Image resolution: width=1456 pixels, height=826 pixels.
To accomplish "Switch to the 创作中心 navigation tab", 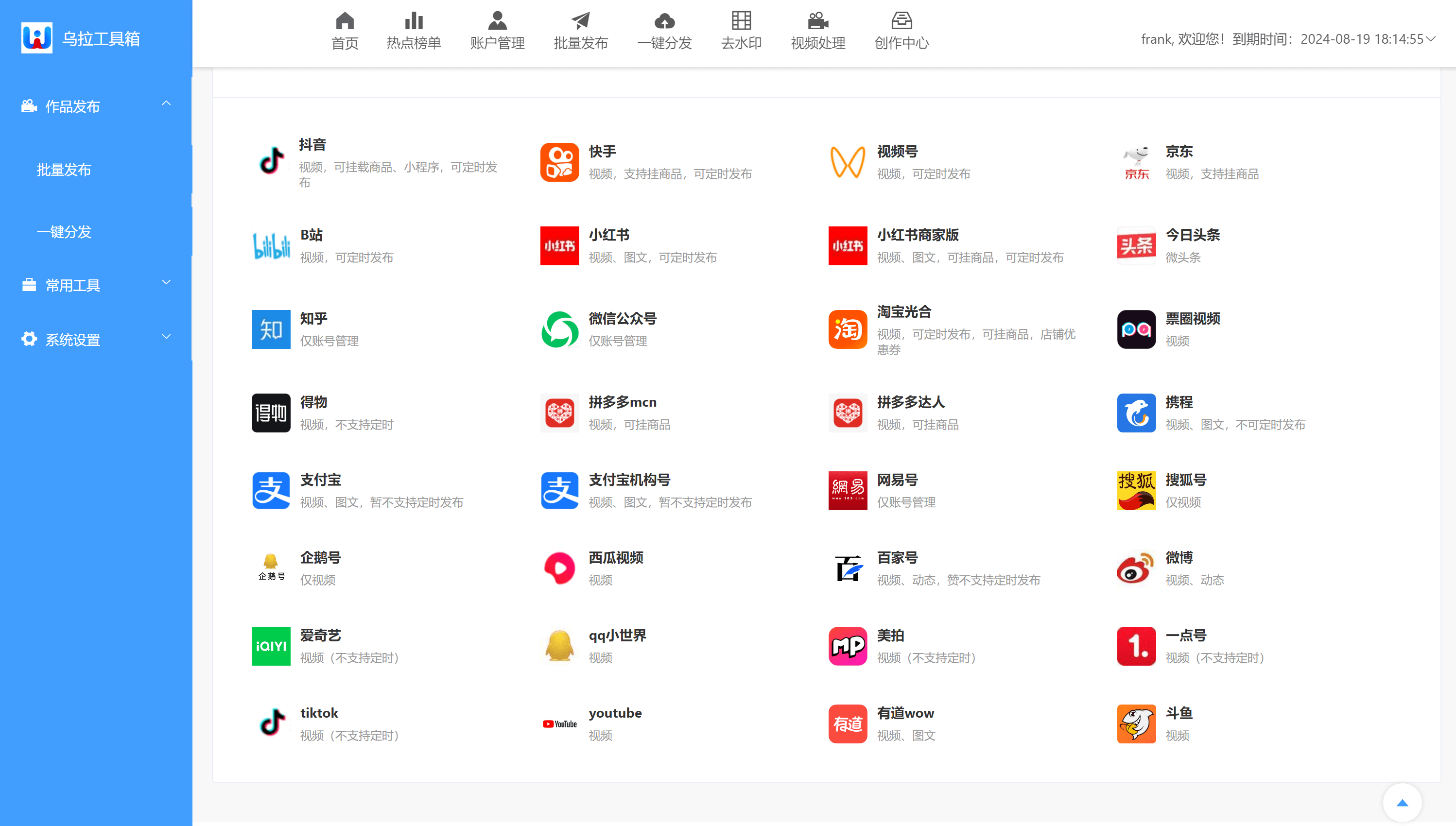I will 901,31.
